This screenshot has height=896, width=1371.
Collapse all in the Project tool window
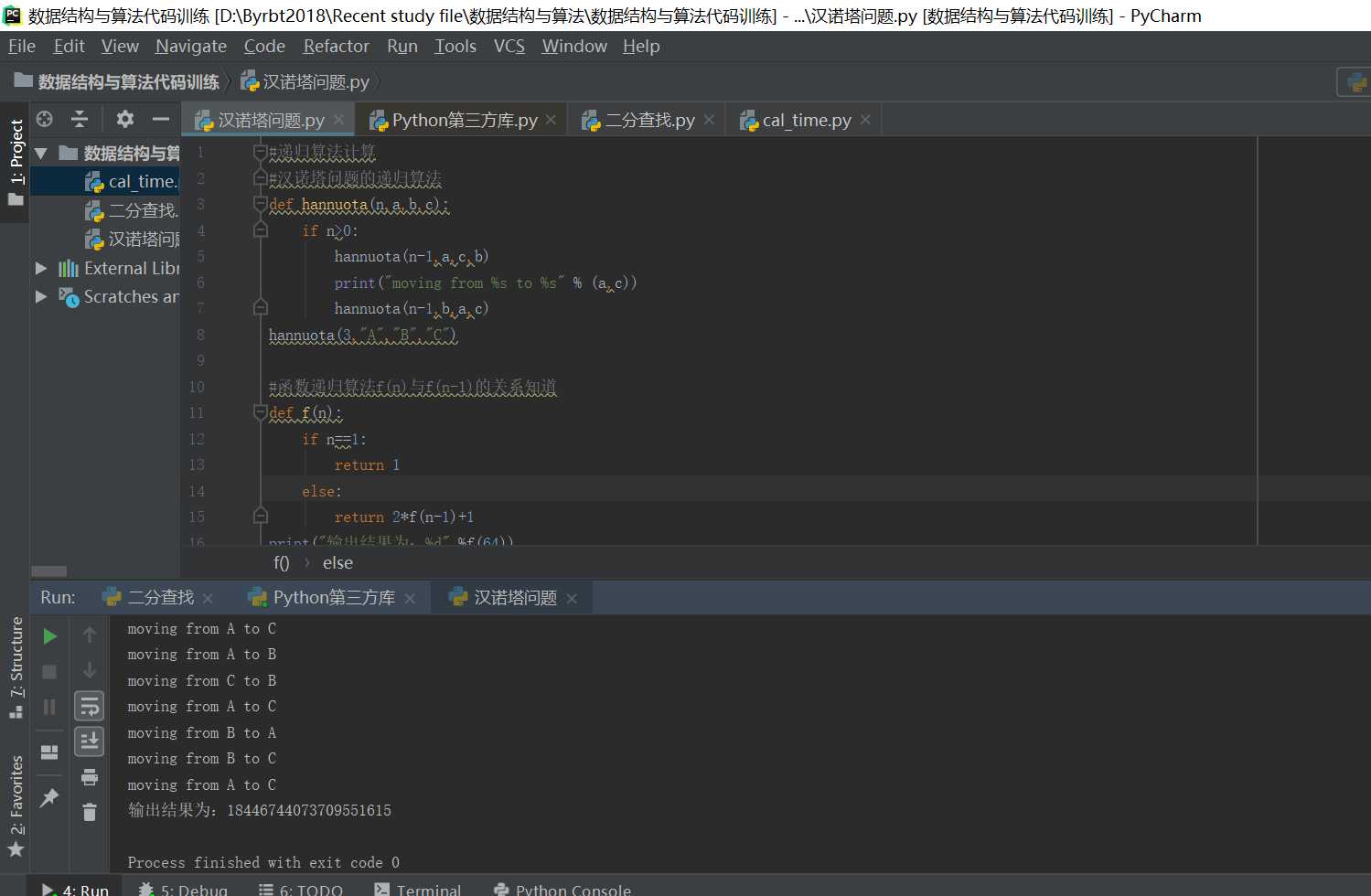click(80, 119)
